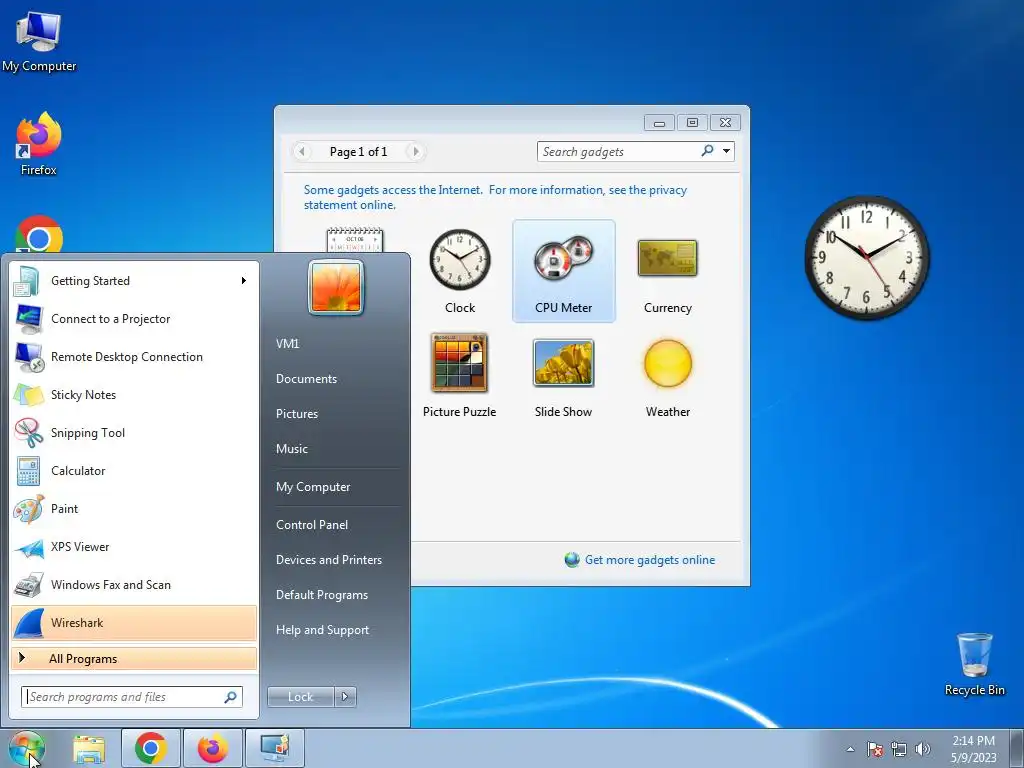
Task: Open Music from the Start menu
Action: pyautogui.click(x=291, y=449)
